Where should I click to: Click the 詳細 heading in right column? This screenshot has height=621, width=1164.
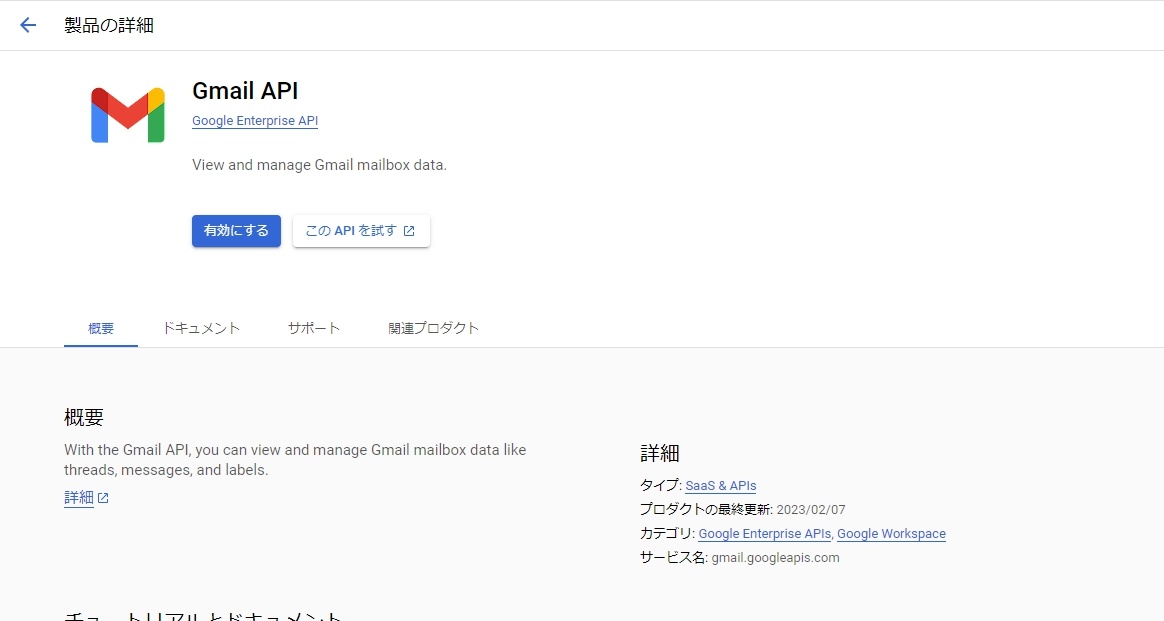[660, 453]
